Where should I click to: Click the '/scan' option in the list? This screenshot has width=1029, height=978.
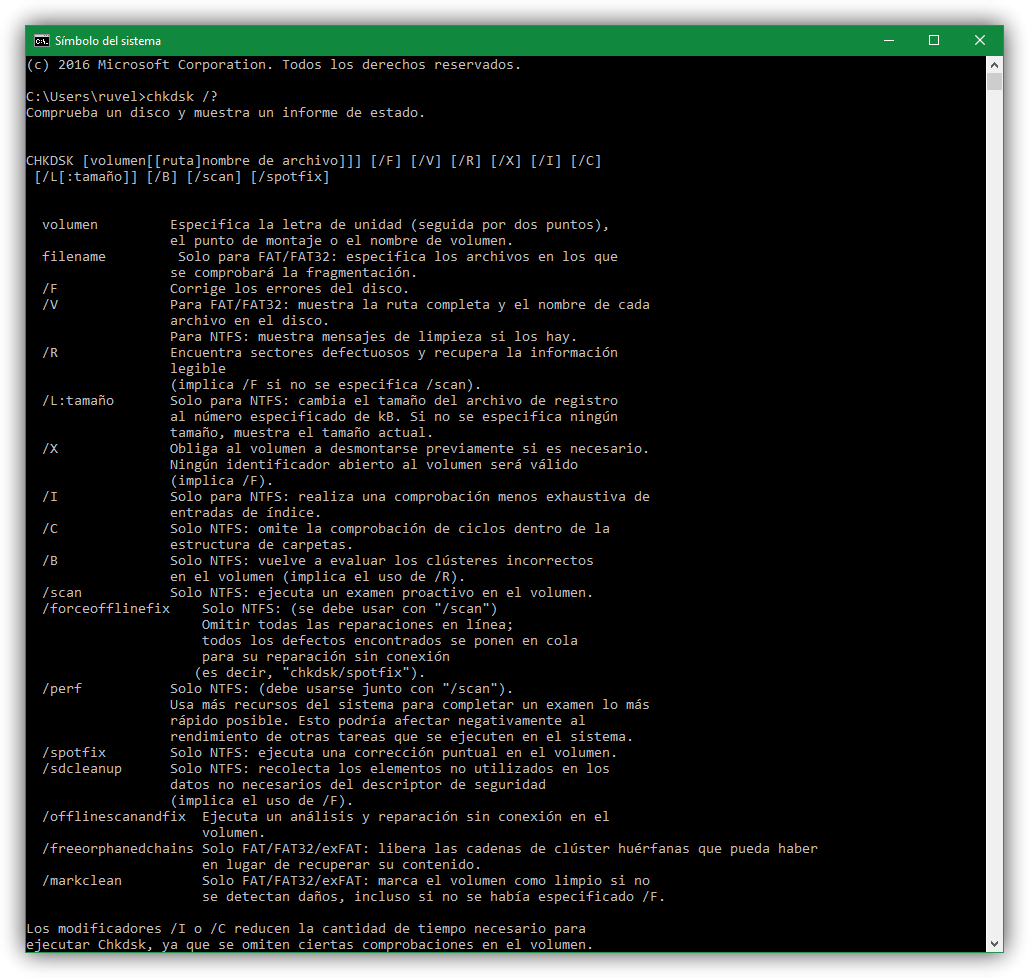tap(62, 593)
